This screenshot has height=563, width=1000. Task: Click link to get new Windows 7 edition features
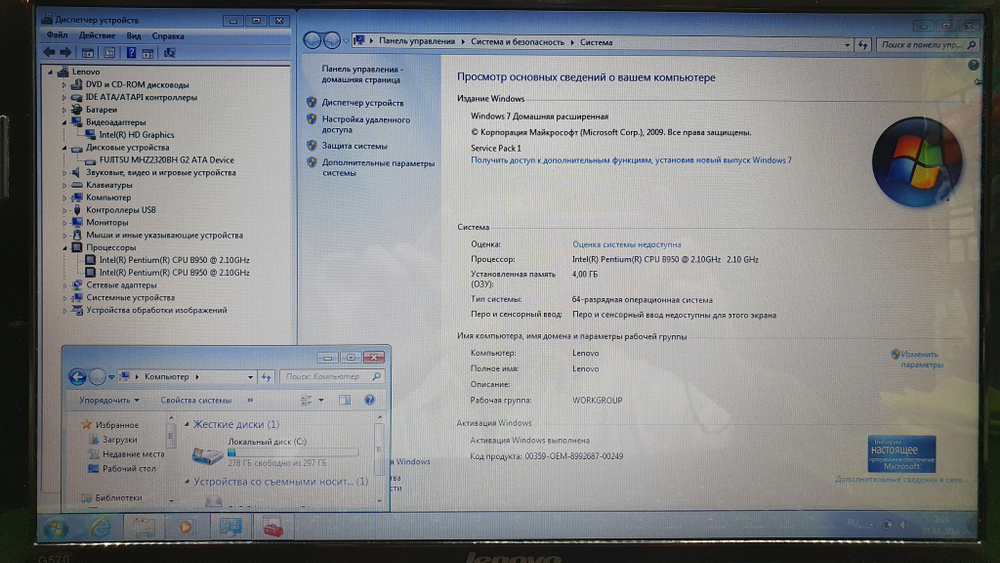click(631, 160)
